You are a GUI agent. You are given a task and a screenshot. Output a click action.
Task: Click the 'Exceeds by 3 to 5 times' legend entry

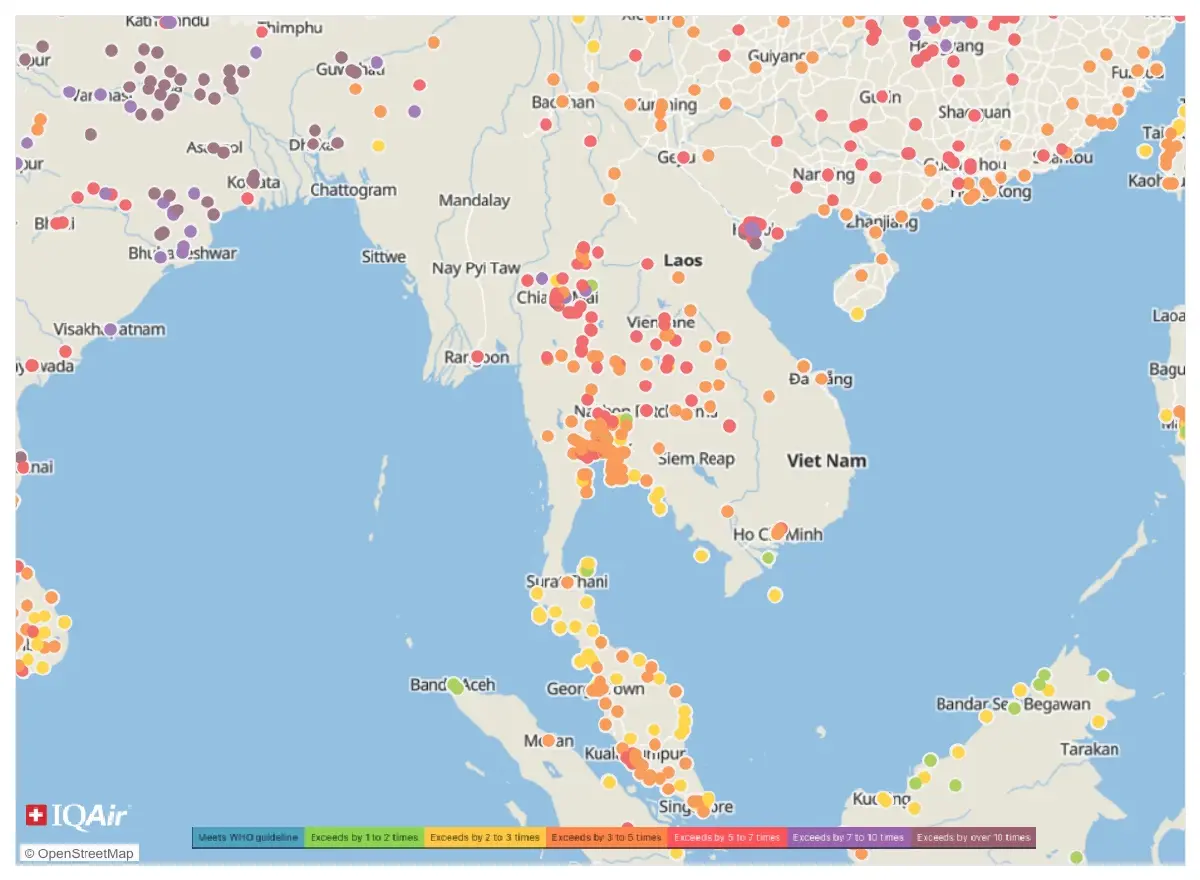tap(604, 838)
